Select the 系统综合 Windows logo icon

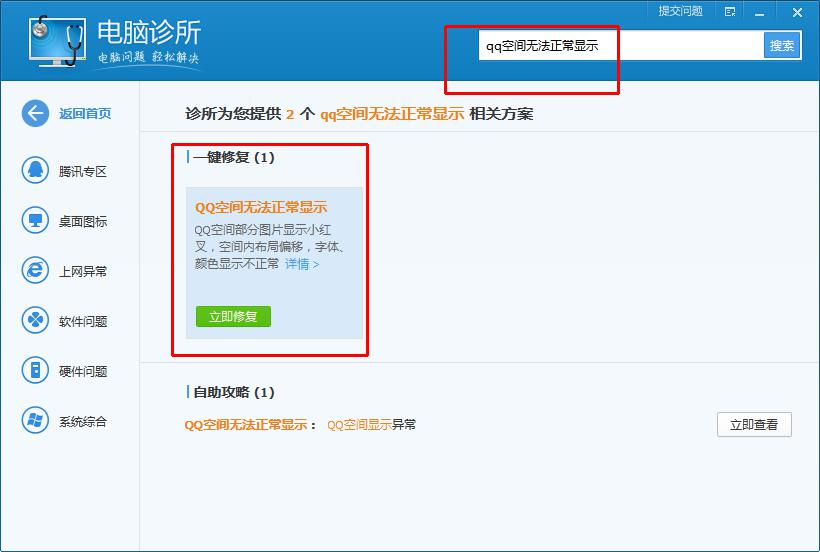[x=35, y=420]
